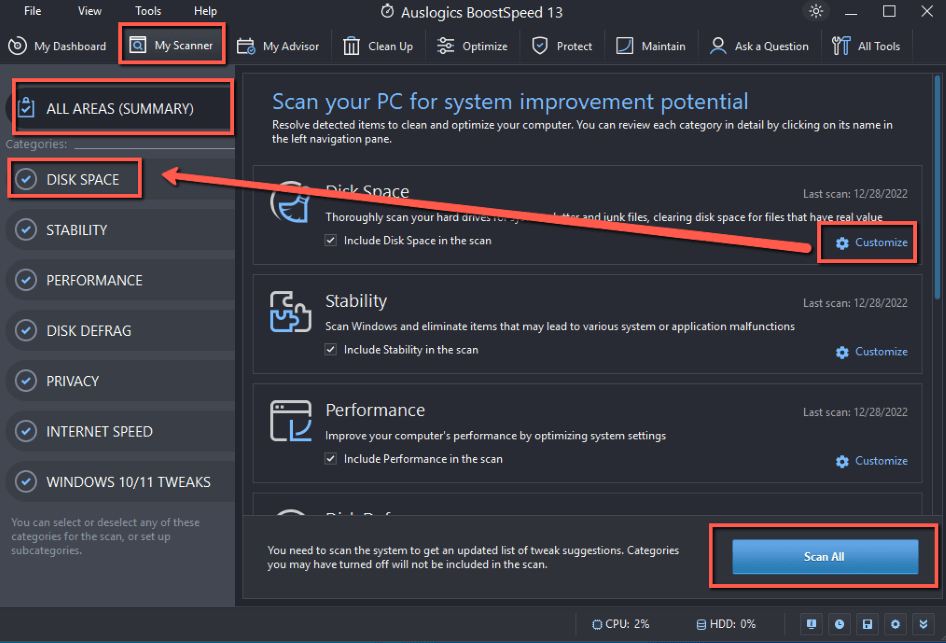Uncheck Include Disk Space in the scan
The image size is (946, 643).
tap(331, 240)
